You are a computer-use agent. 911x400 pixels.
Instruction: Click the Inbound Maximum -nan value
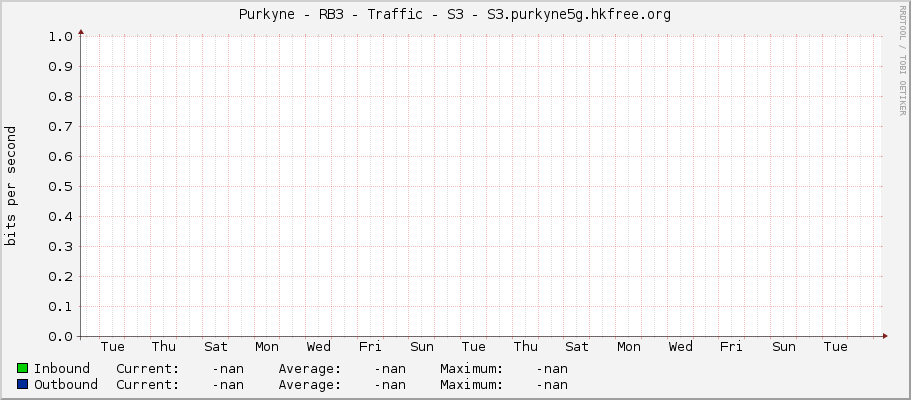(552, 369)
